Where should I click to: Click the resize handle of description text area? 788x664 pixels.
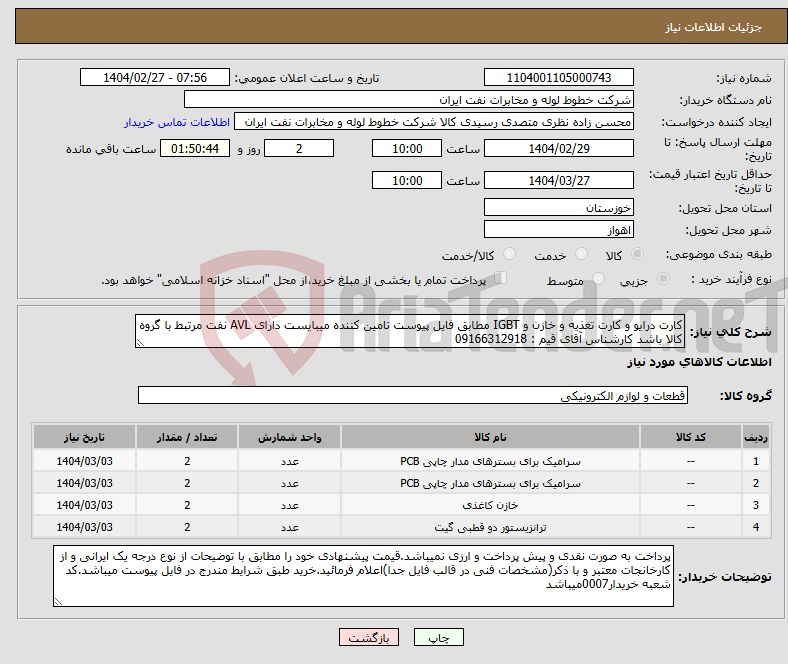click(x=140, y=343)
